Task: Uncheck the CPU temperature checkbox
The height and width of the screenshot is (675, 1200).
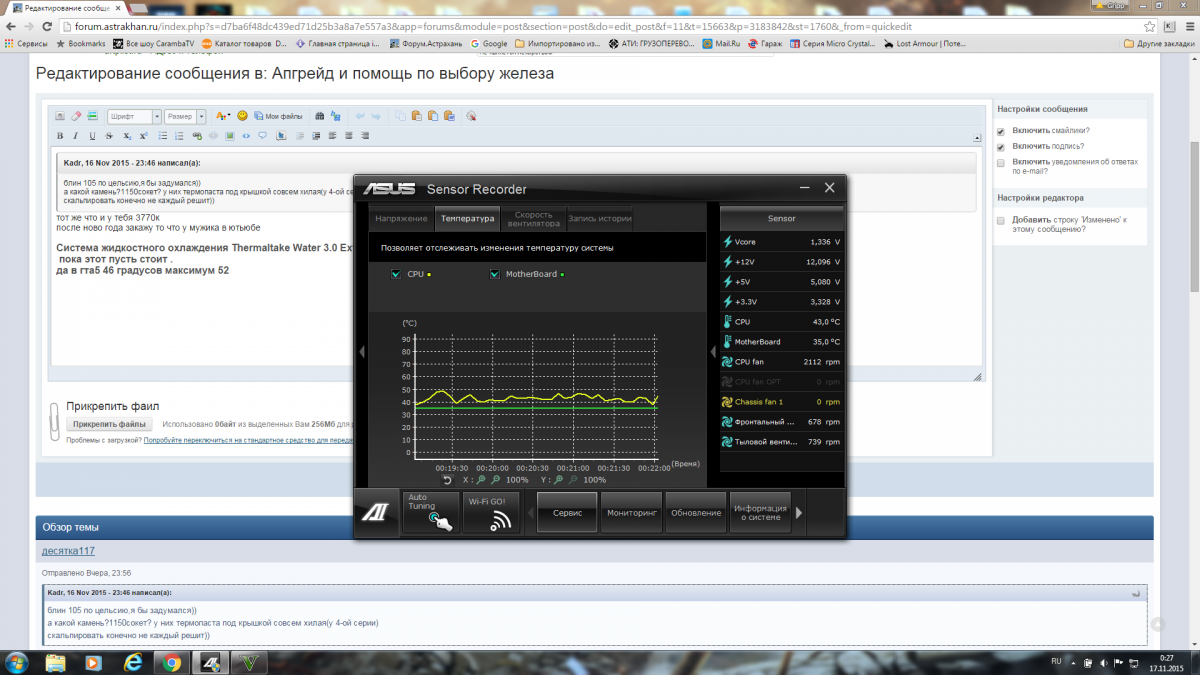Action: tap(398, 274)
